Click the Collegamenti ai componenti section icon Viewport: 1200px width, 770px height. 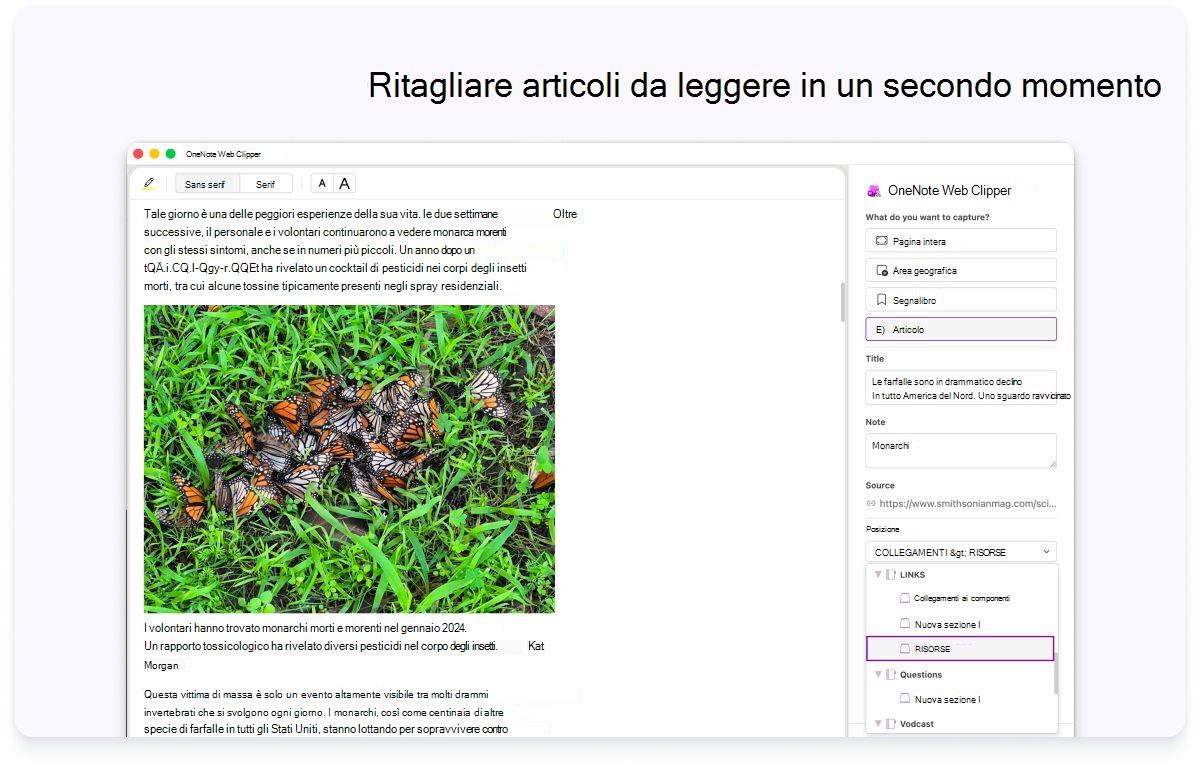[905, 598]
